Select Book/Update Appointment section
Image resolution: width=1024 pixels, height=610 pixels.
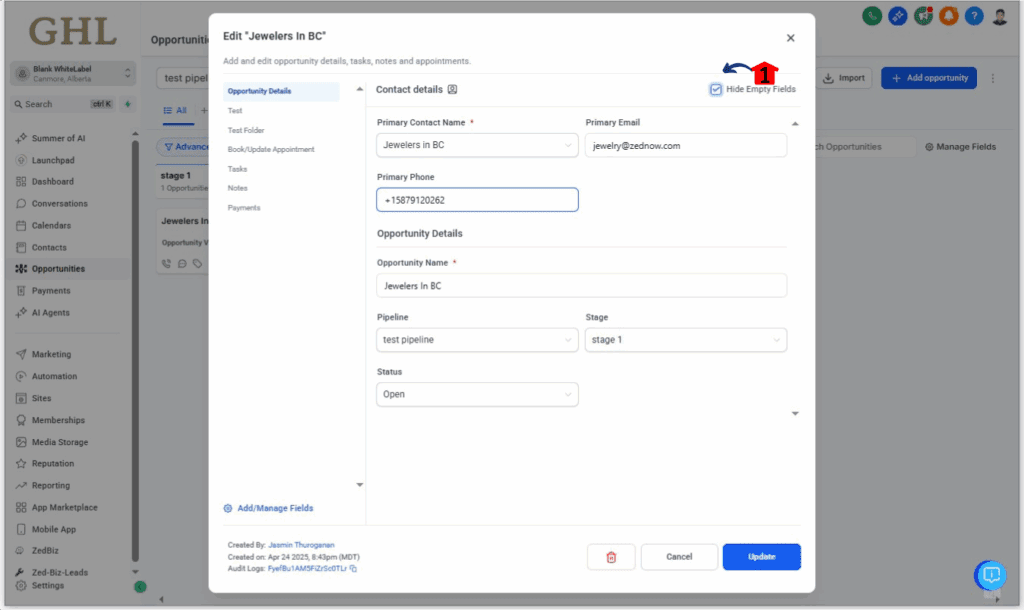tap(271, 150)
